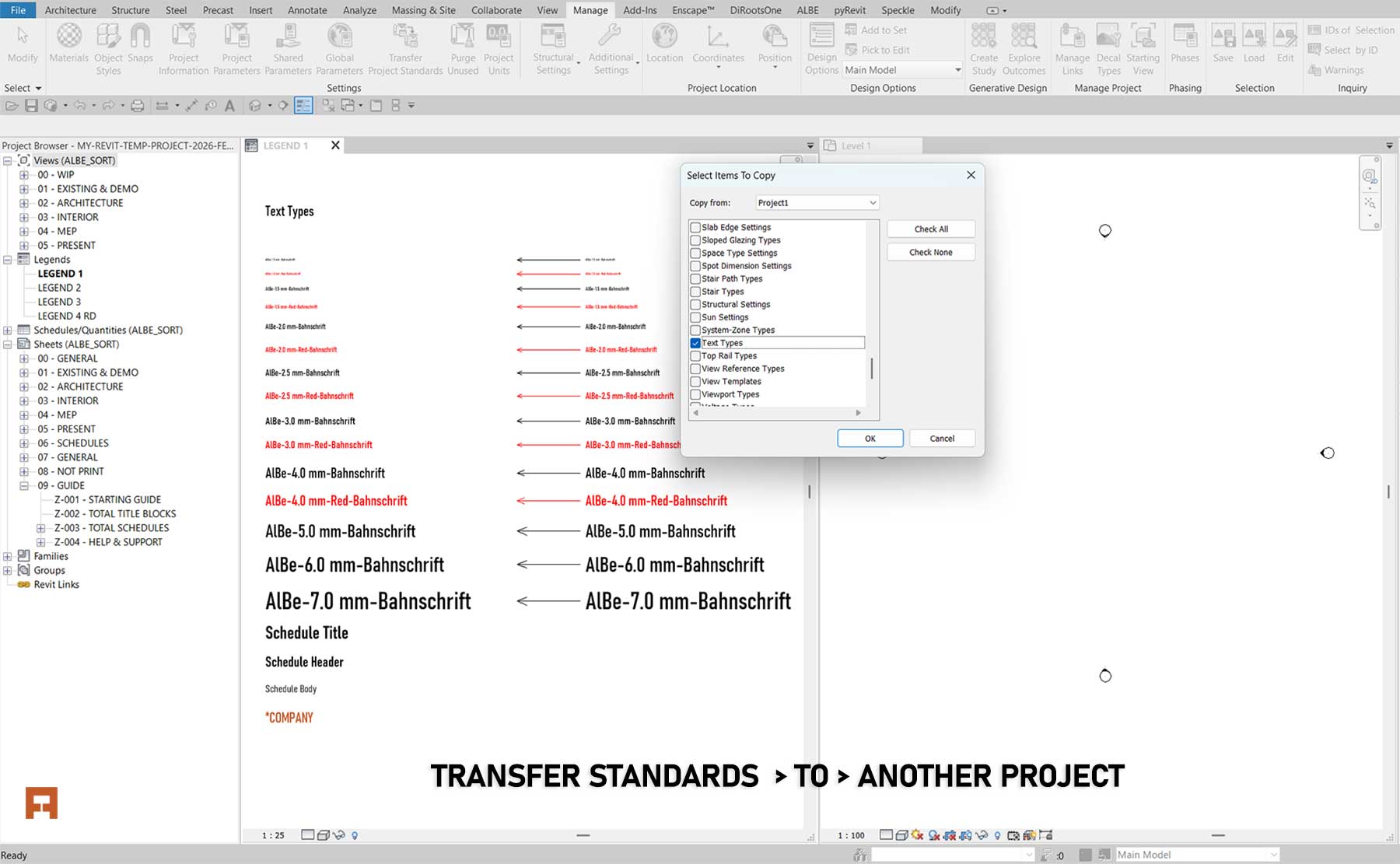Open the Phases tool
This screenshot has height=864, width=1400.
pos(1185,47)
